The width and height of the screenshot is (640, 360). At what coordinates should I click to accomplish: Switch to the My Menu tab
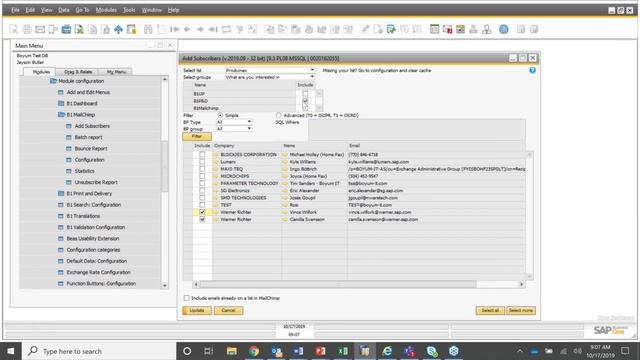click(x=116, y=72)
